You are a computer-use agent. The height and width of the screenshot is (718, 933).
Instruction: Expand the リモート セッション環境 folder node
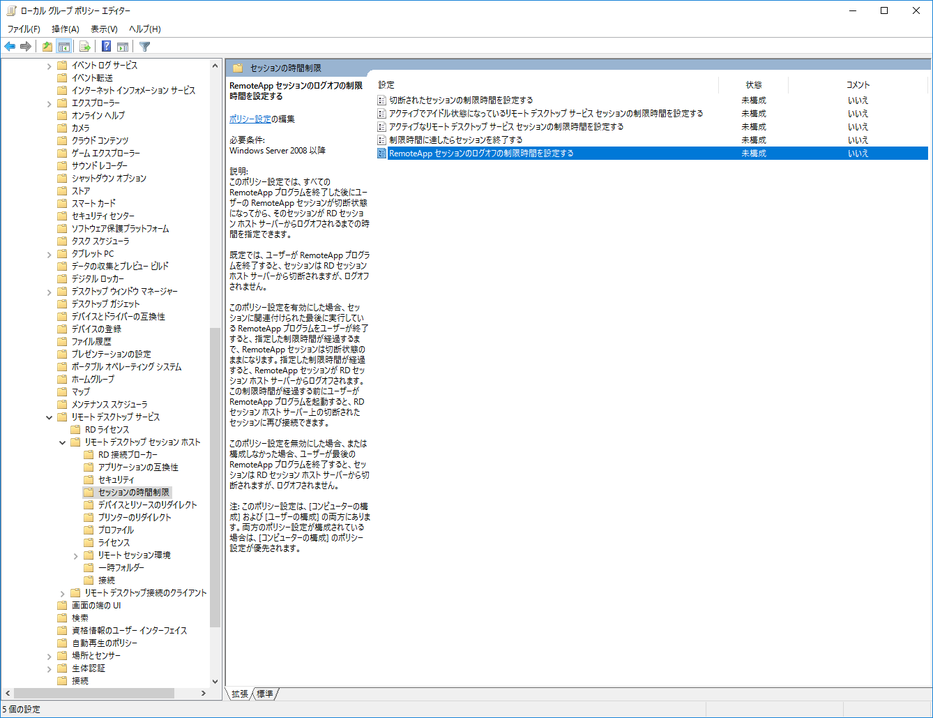[x=76, y=556]
